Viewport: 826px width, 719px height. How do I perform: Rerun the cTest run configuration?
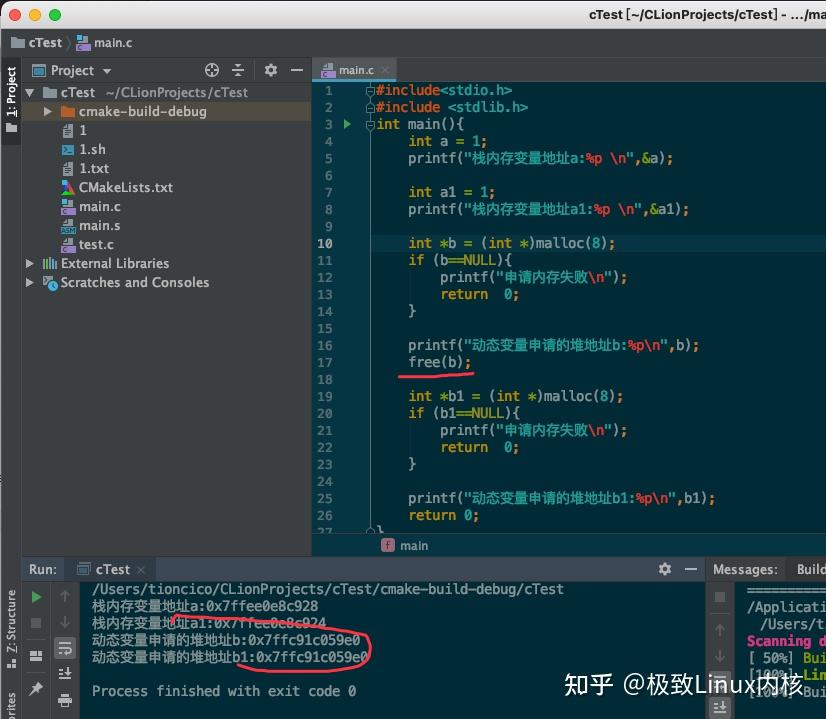tap(37, 597)
